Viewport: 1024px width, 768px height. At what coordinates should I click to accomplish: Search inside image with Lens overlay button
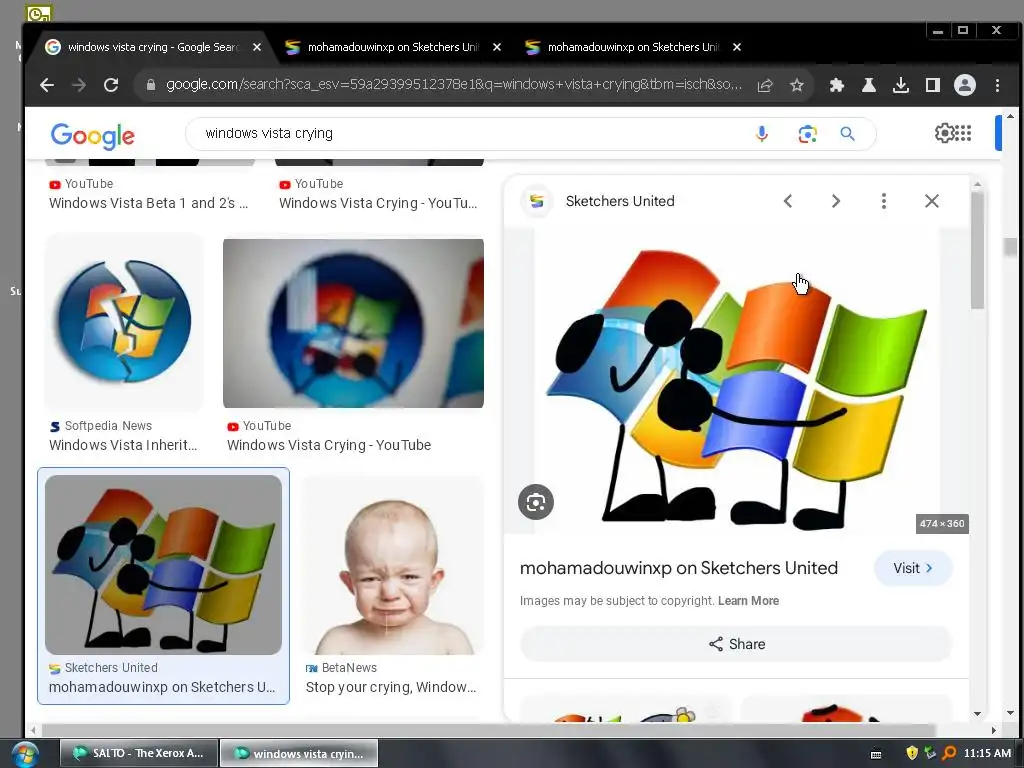tap(536, 502)
